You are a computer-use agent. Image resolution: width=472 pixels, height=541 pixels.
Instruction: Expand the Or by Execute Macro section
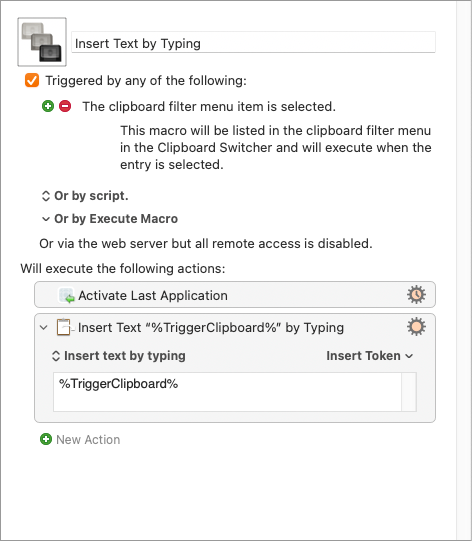click(110, 219)
